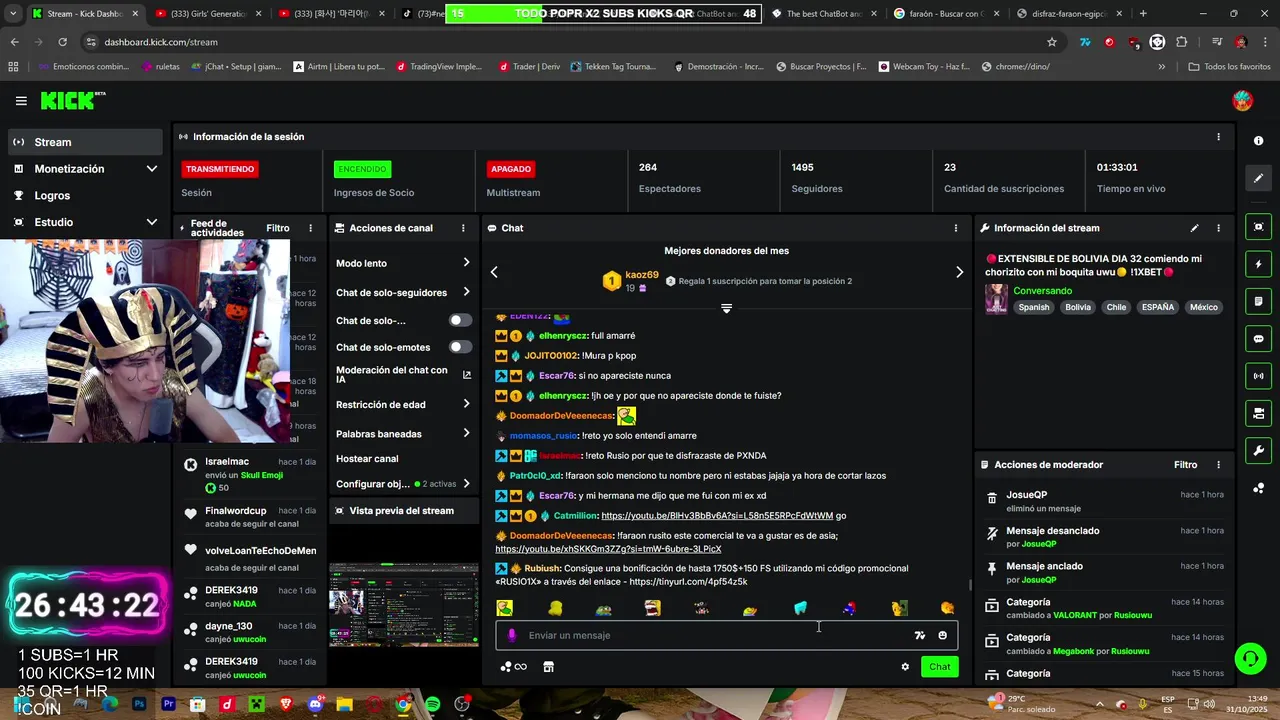Switch to the Girls' Generation YouTube tab
The image size is (1280, 720).
(x=207, y=14)
